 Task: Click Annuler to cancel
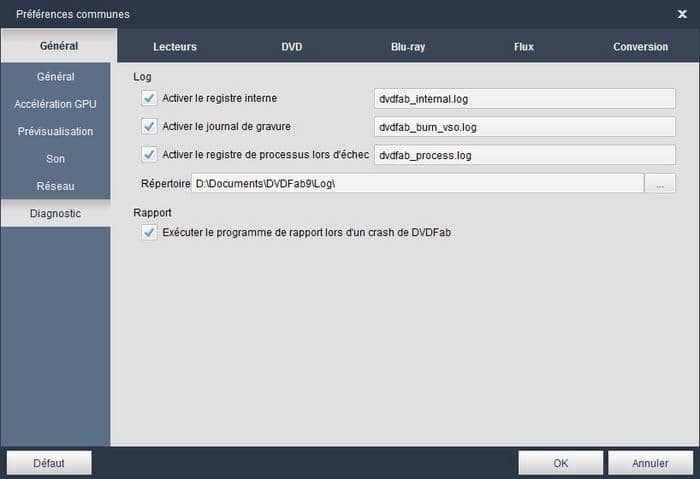(x=650, y=463)
